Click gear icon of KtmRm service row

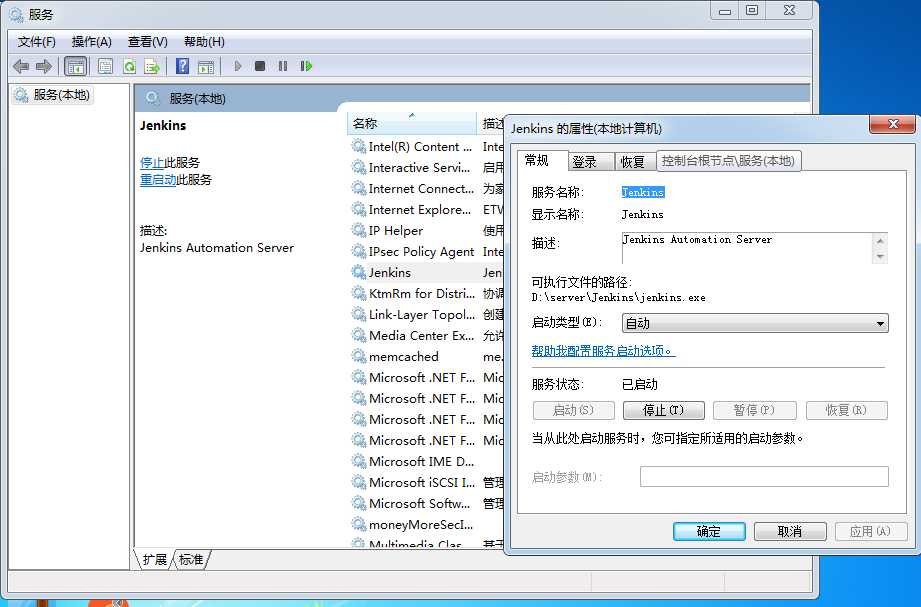click(x=358, y=293)
